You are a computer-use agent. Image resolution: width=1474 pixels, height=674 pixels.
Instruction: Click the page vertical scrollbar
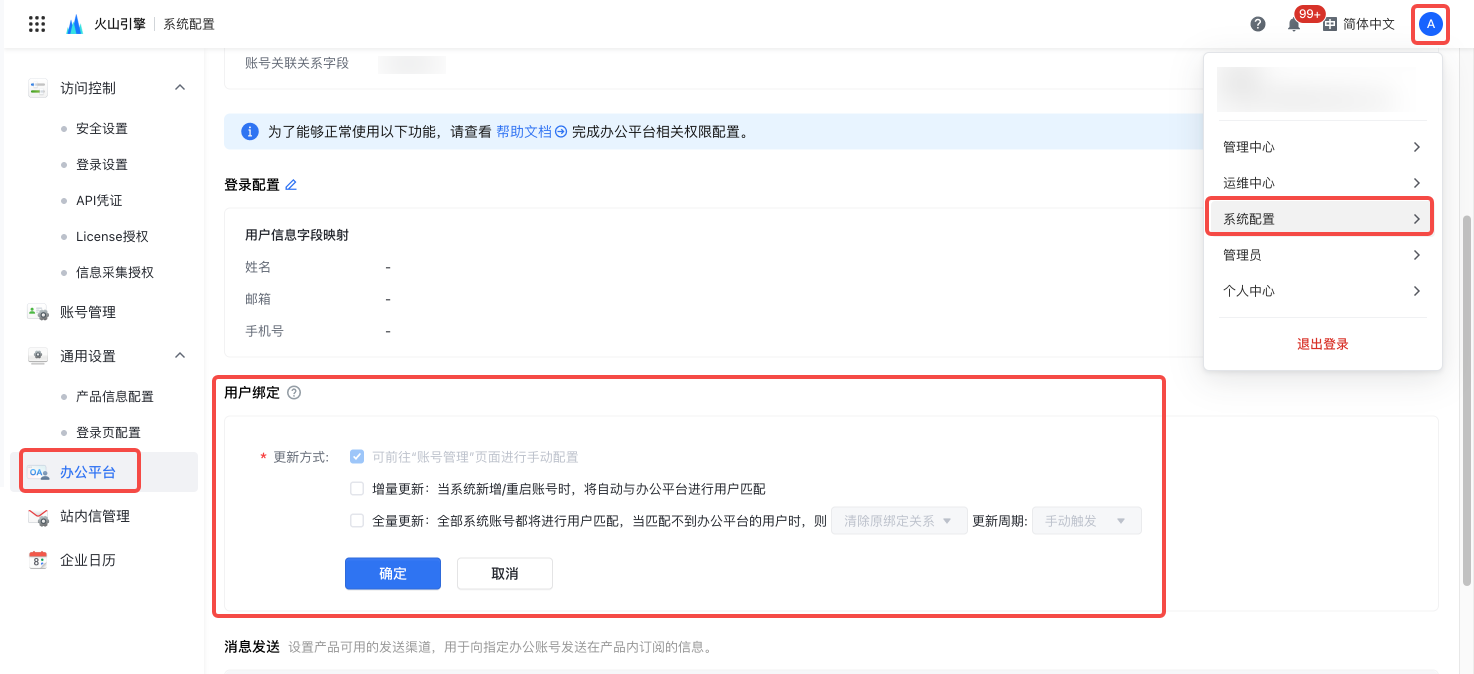[1467, 400]
